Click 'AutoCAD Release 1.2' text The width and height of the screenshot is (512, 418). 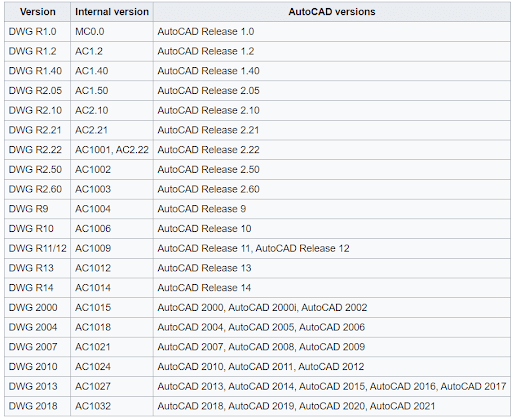pos(206,51)
